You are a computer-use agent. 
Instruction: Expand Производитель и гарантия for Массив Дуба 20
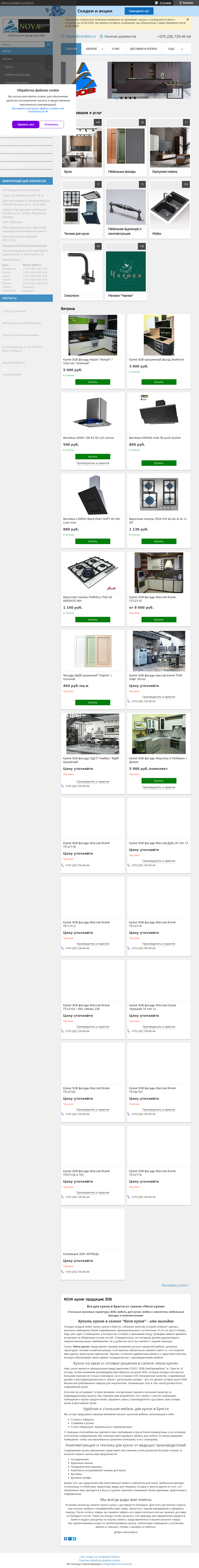tap(159, 861)
